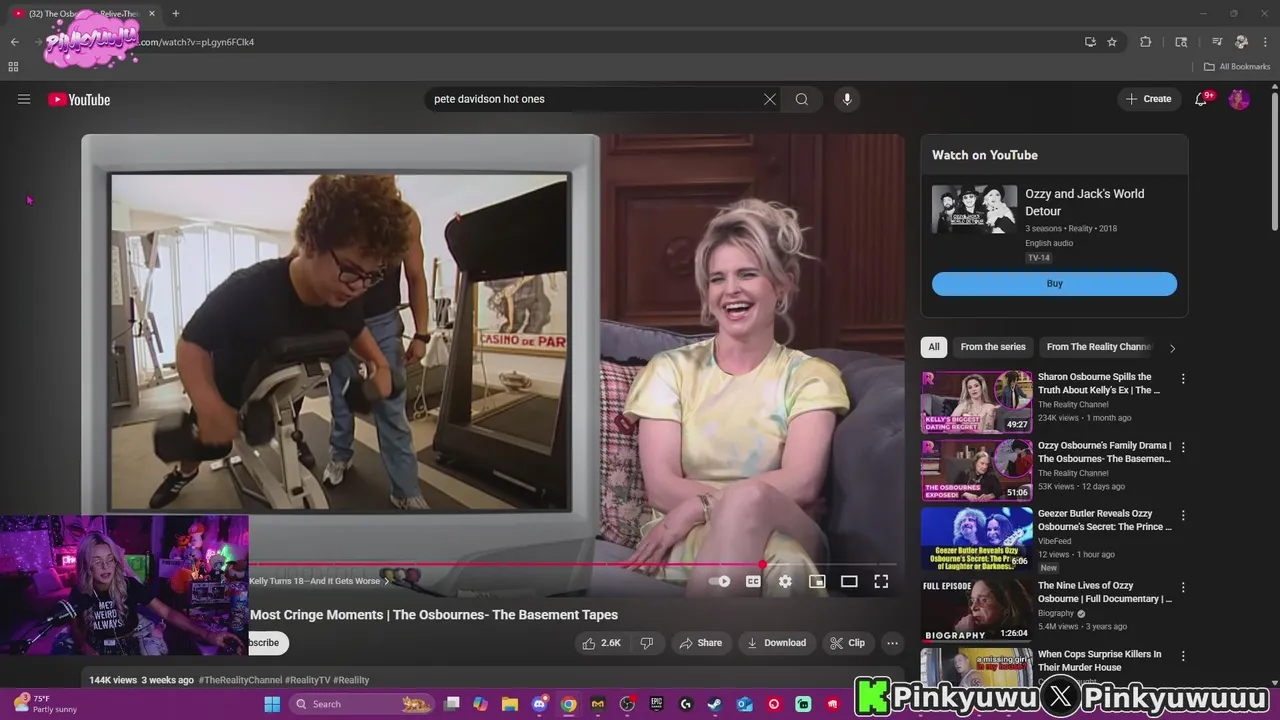Open the notifications bell
1280x720 pixels.
point(1202,99)
